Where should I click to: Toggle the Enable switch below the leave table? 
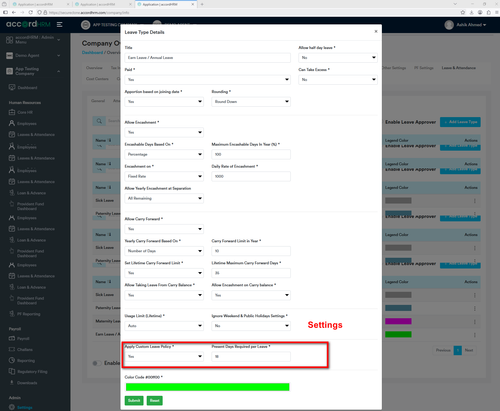[97, 363]
